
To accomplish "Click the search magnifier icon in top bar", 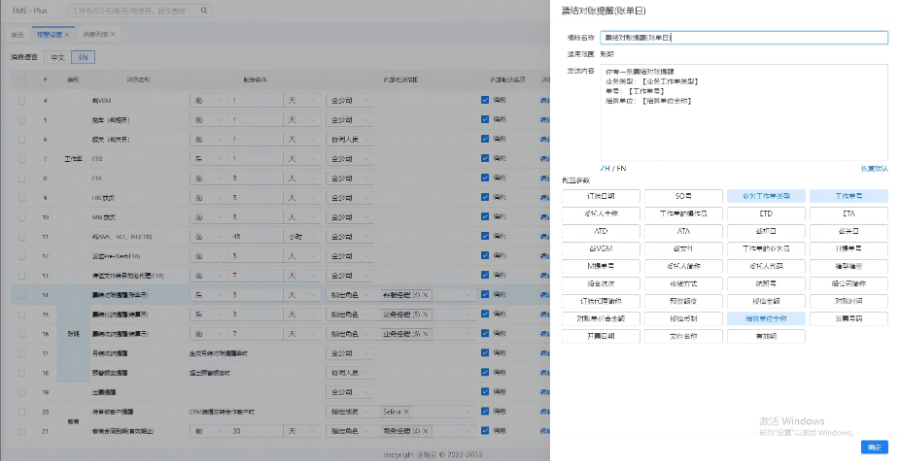I will pyautogui.click(x=205, y=11).
